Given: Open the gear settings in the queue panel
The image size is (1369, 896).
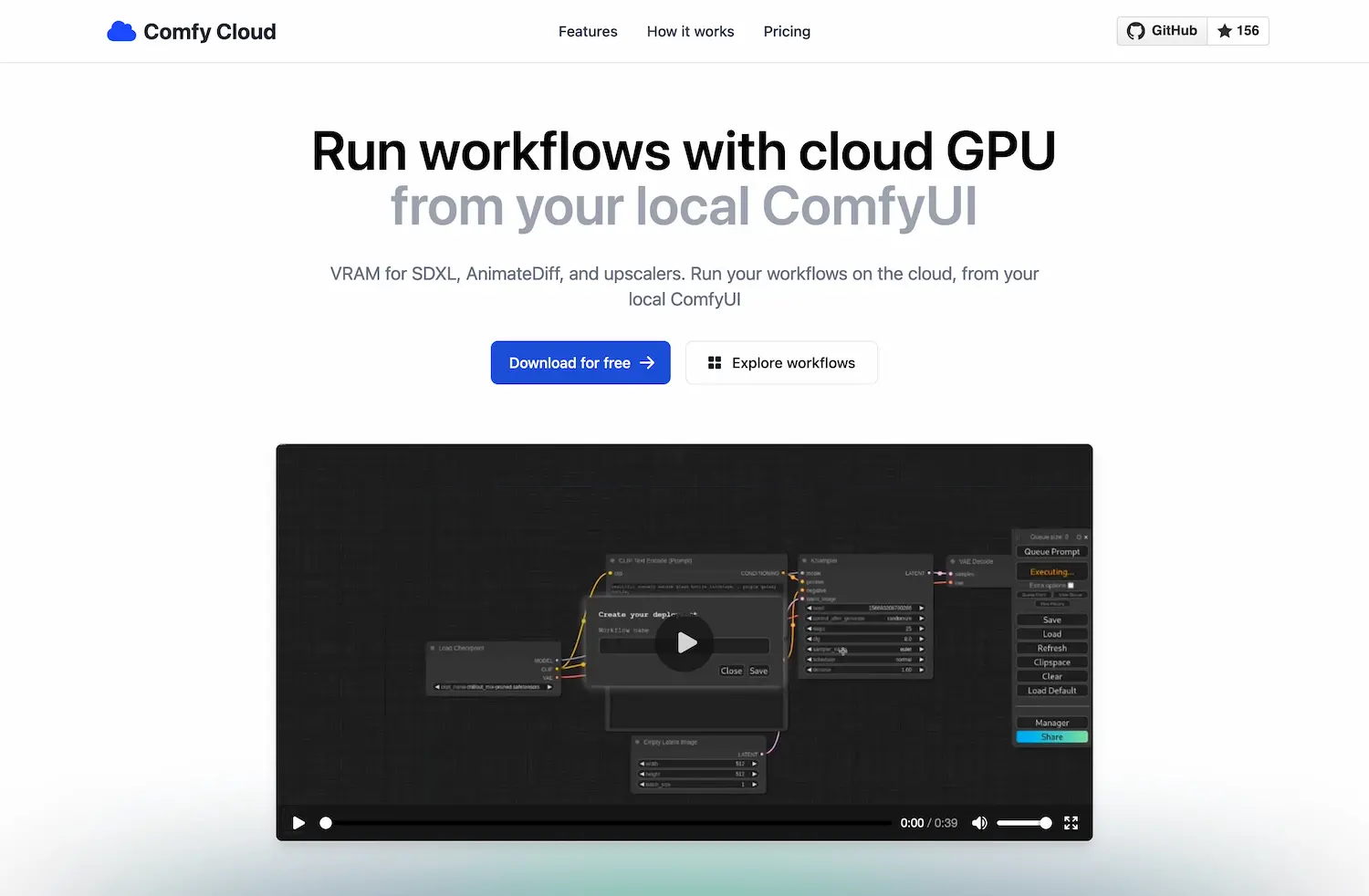Looking at the screenshot, I should point(1079,537).
